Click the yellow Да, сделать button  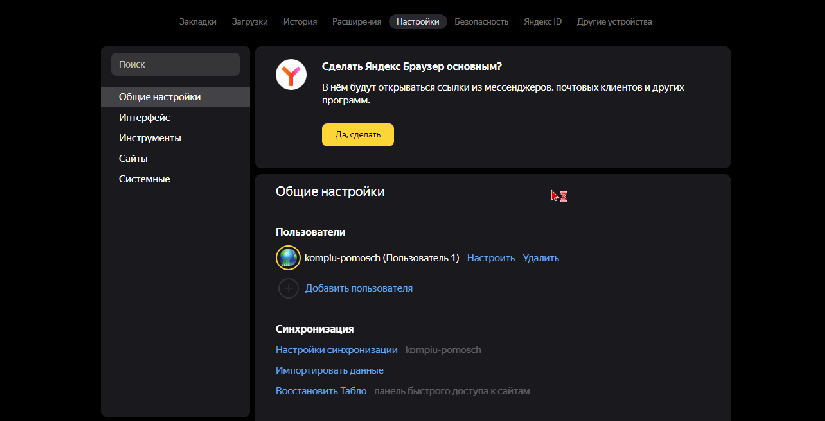[x=358, y=135]
